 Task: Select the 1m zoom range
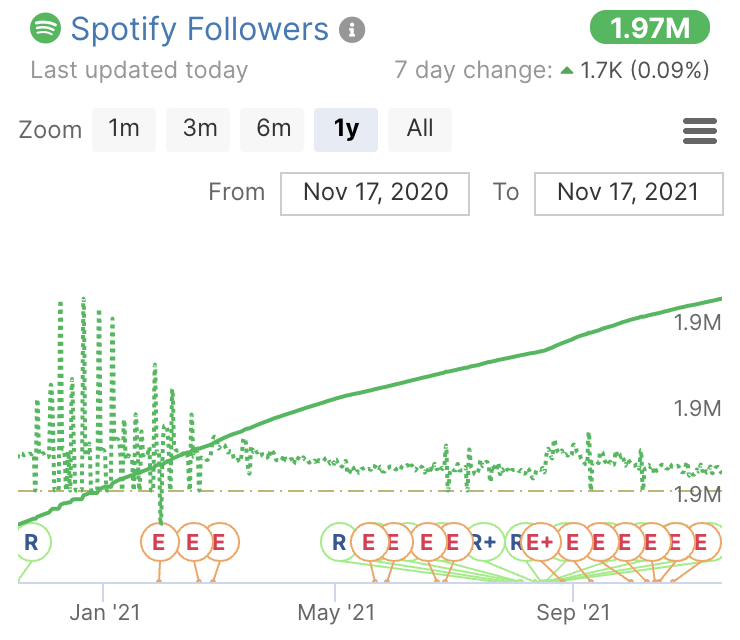coord(124,129)
